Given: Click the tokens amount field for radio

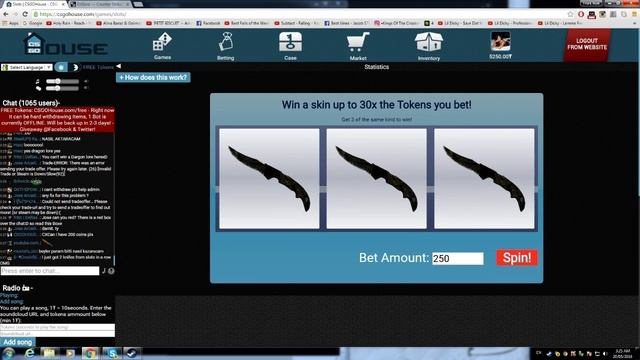Looking at the screenshot, I should point(58,327).
